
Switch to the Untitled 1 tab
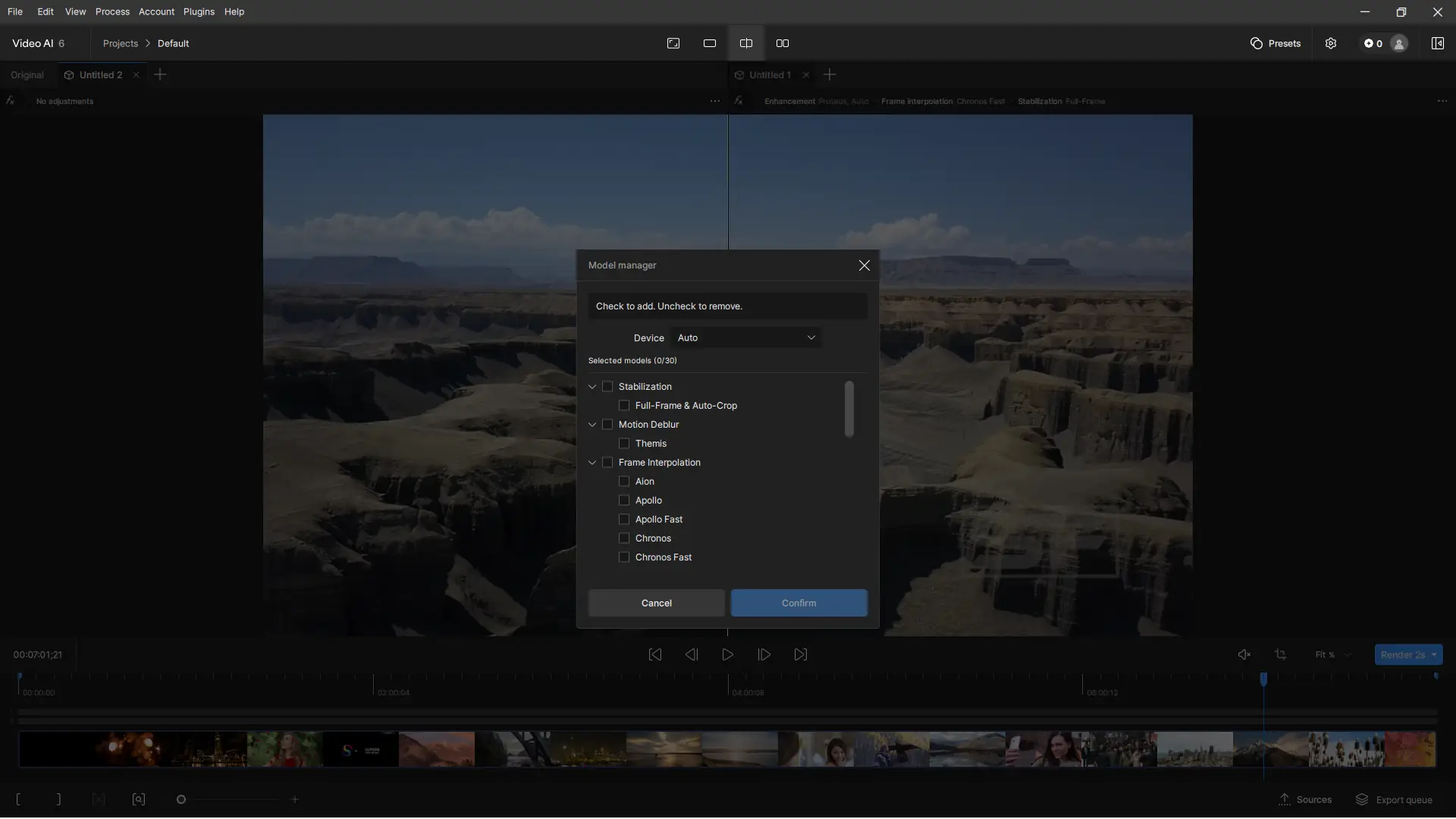pyautogui.click(x=769, y=75)
